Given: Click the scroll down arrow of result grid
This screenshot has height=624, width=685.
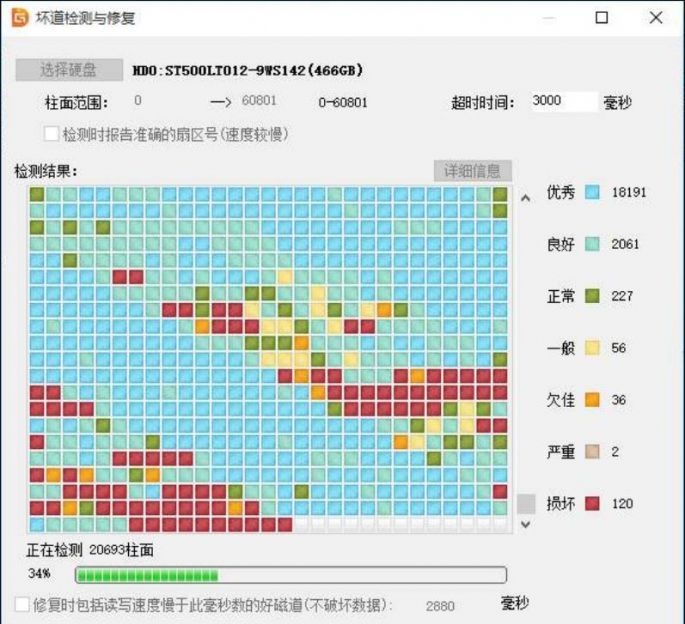Looking at the screenshot, I should pos(526,524).
